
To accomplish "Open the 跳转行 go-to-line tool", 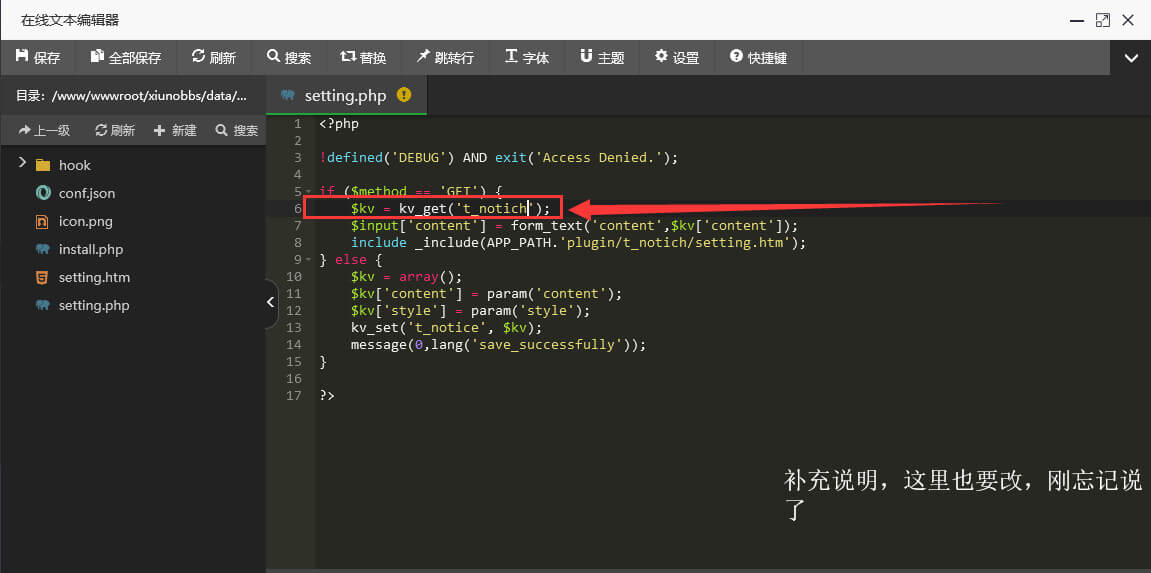I will coord(446,57).
